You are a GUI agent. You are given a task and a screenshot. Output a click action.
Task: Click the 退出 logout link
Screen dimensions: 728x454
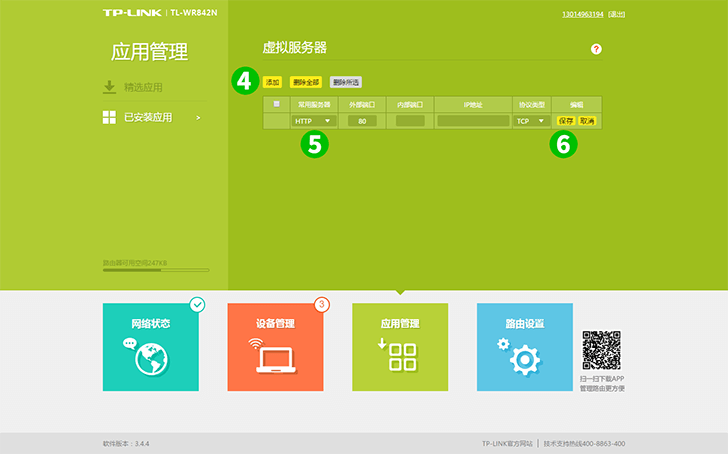pyautogui.click(x=617, y=14)
